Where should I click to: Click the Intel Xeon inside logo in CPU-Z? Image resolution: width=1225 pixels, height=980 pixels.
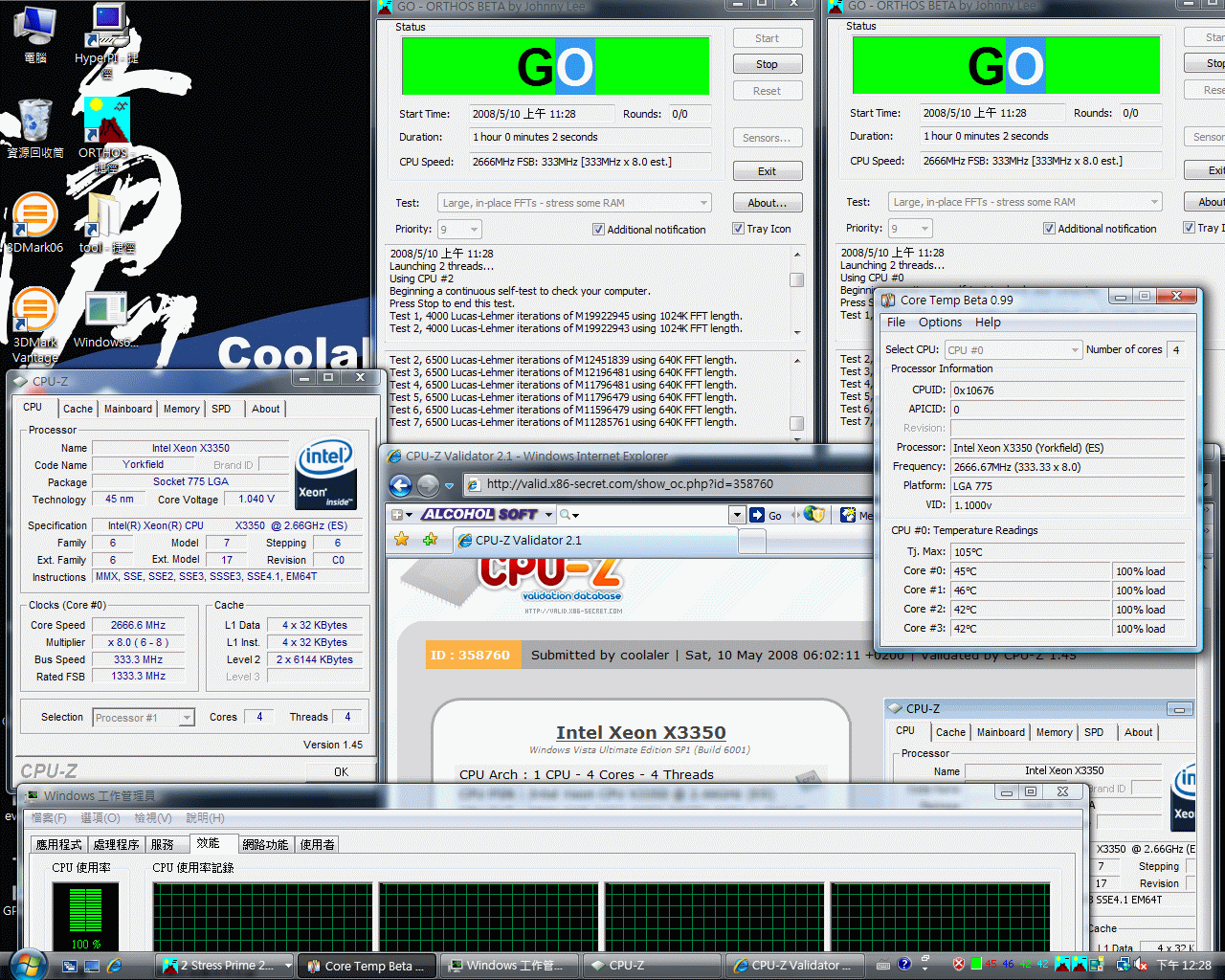point(326,474)
